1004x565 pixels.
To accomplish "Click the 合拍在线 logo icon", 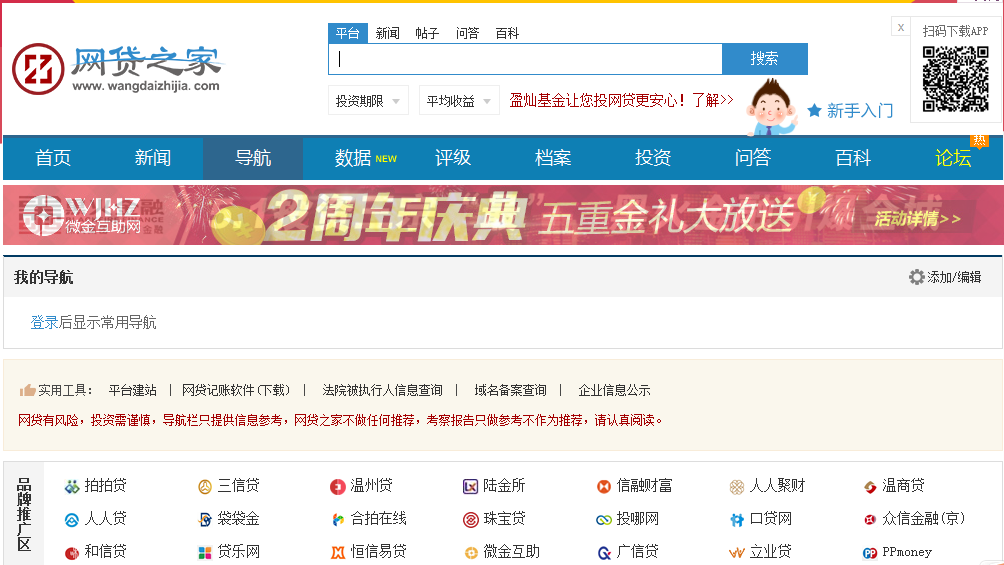I will tap(337, 520).
